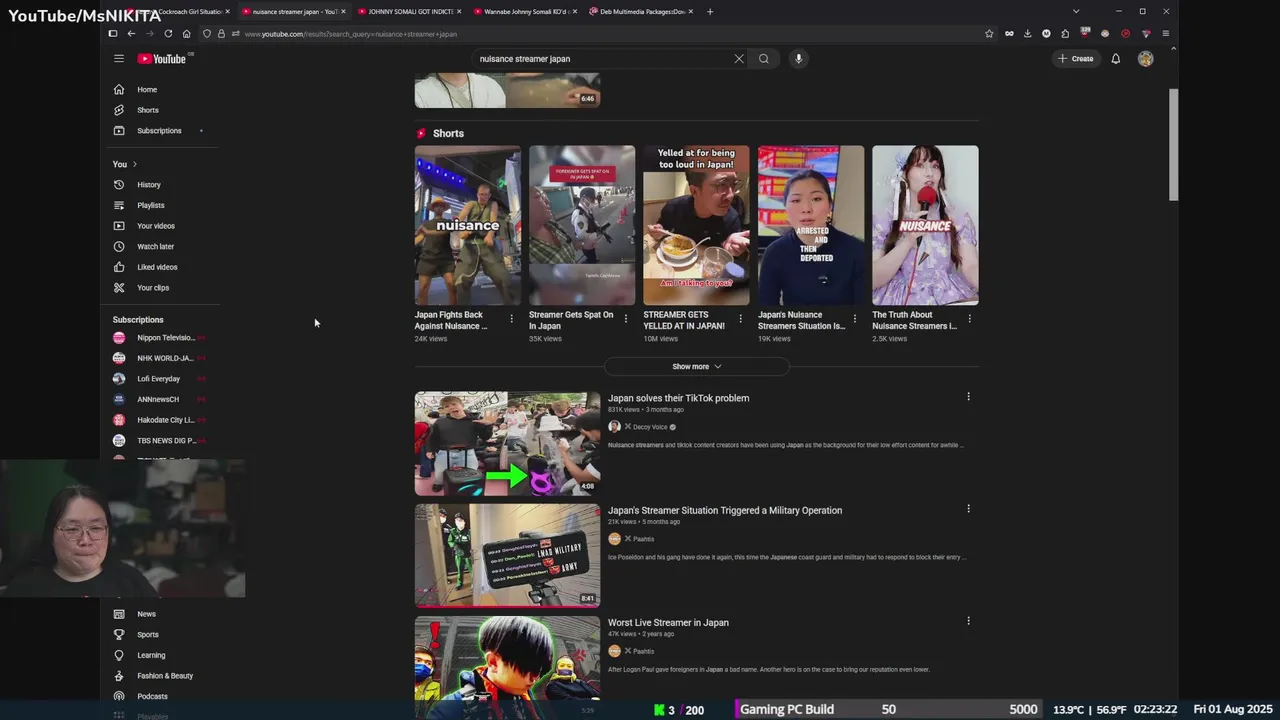Open Subscriptions in the sidebar
Viewport: 1280px width, 720px height.
[160, 131]
